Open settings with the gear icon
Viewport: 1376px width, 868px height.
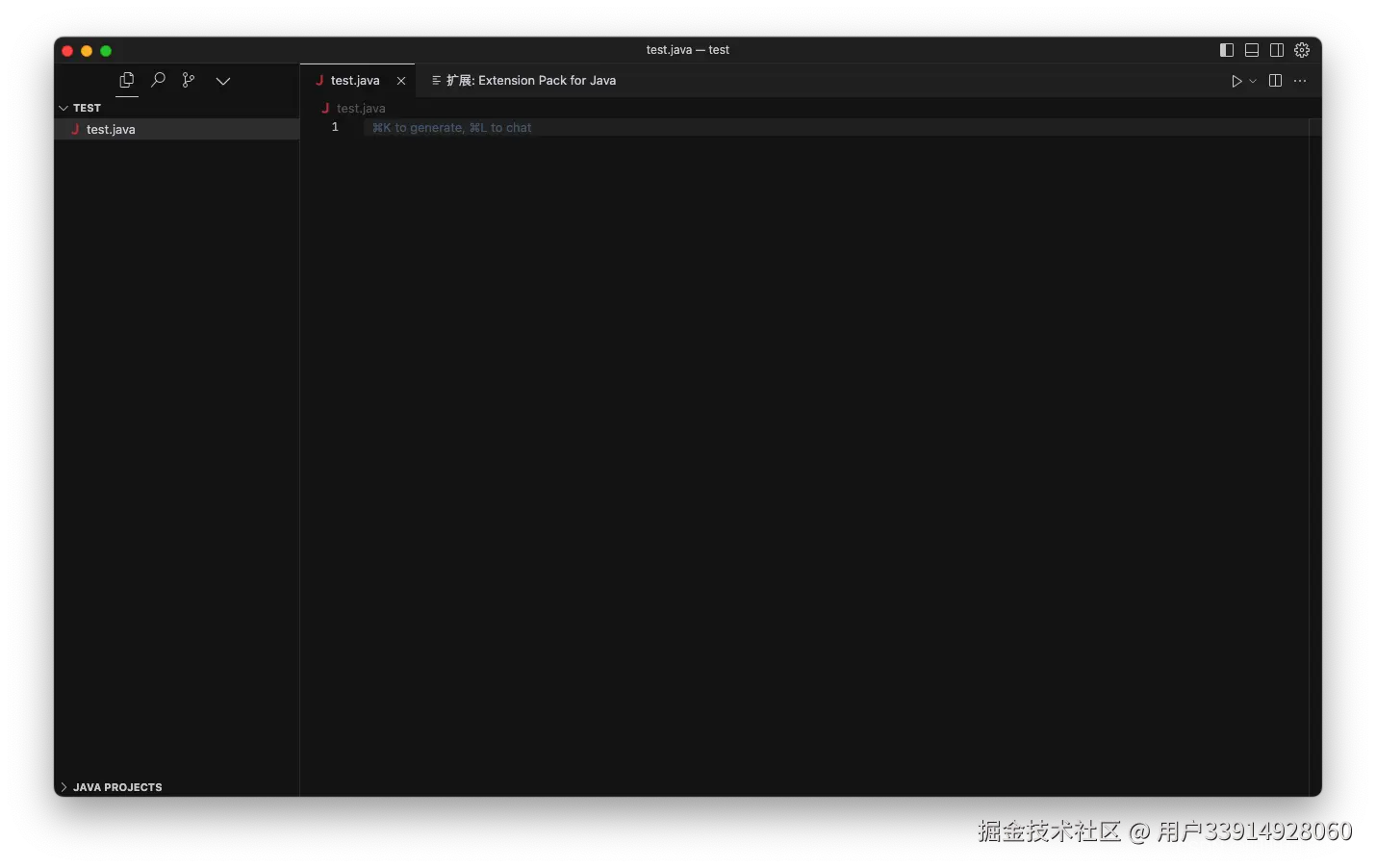point(1302,50)
